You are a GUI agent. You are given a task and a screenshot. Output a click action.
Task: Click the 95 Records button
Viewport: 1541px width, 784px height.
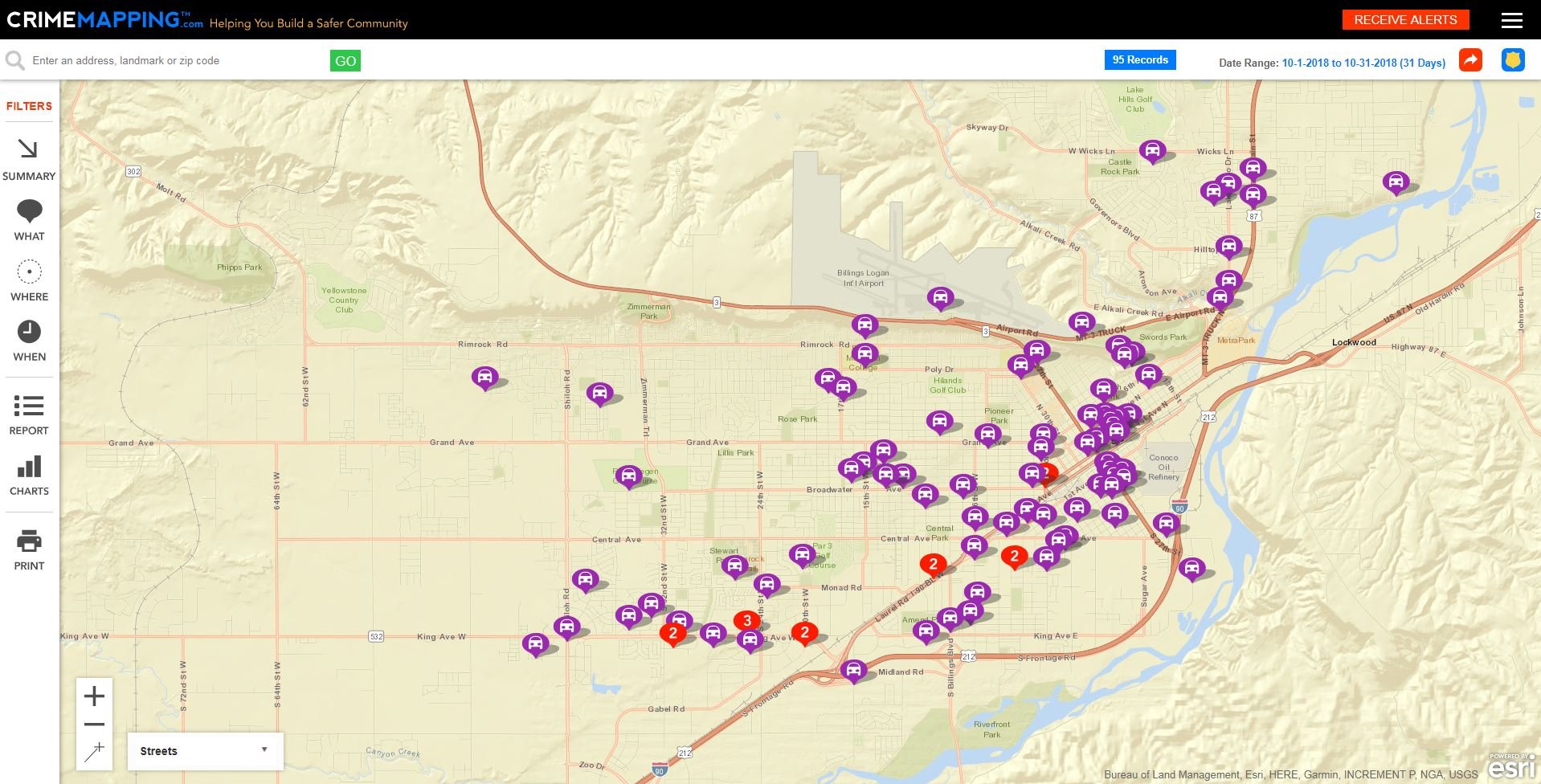click(1140, 60)
